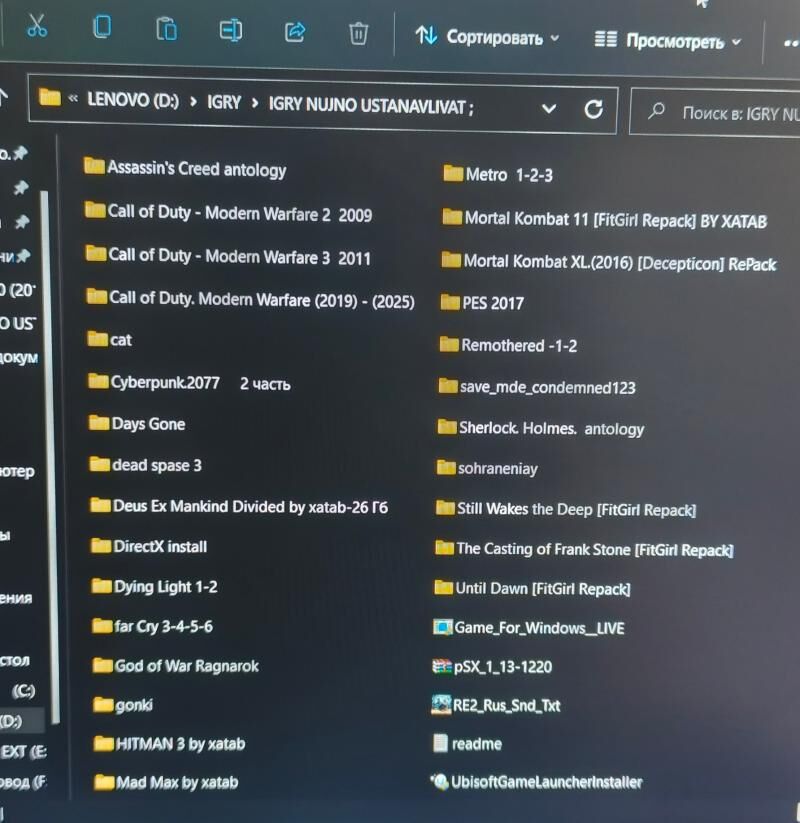The image size is (800, 823).
Task: Select the Cyberpunk.2077 2 часть folder
Action: tap(189, 383)
